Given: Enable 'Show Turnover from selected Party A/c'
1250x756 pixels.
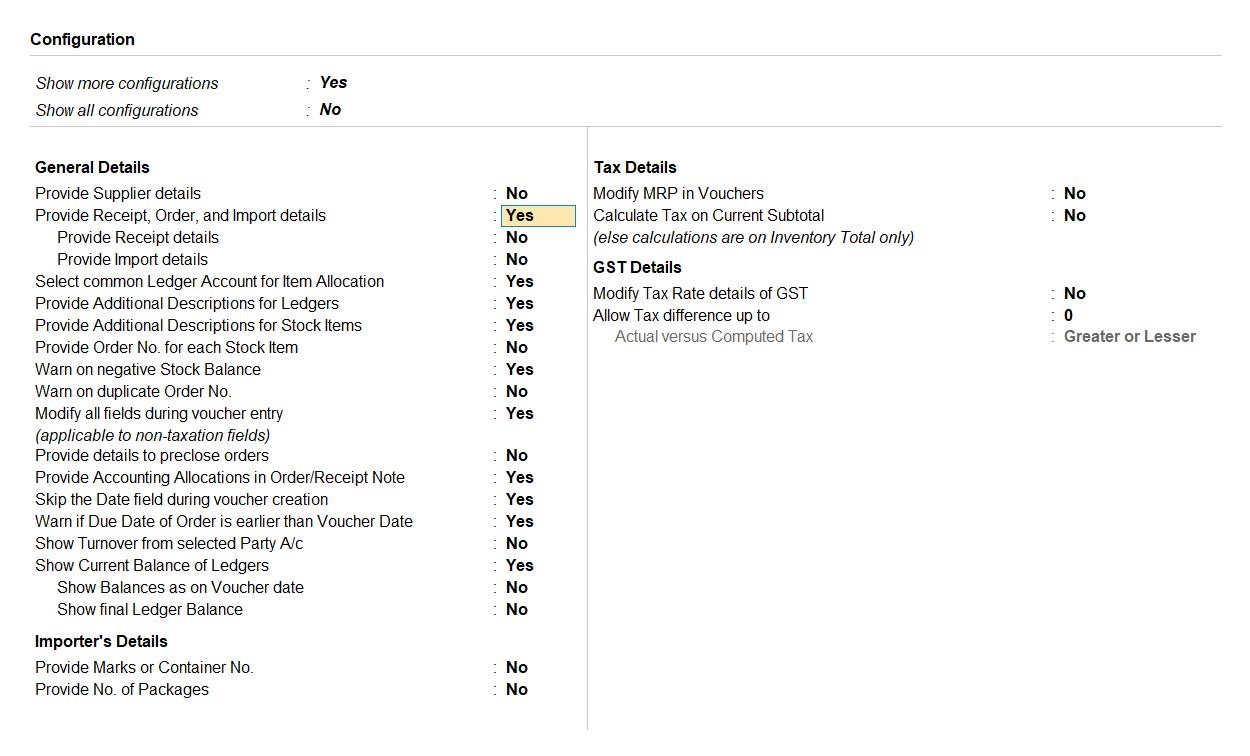Looking at the screenshot, I should [x=516, y=544].
